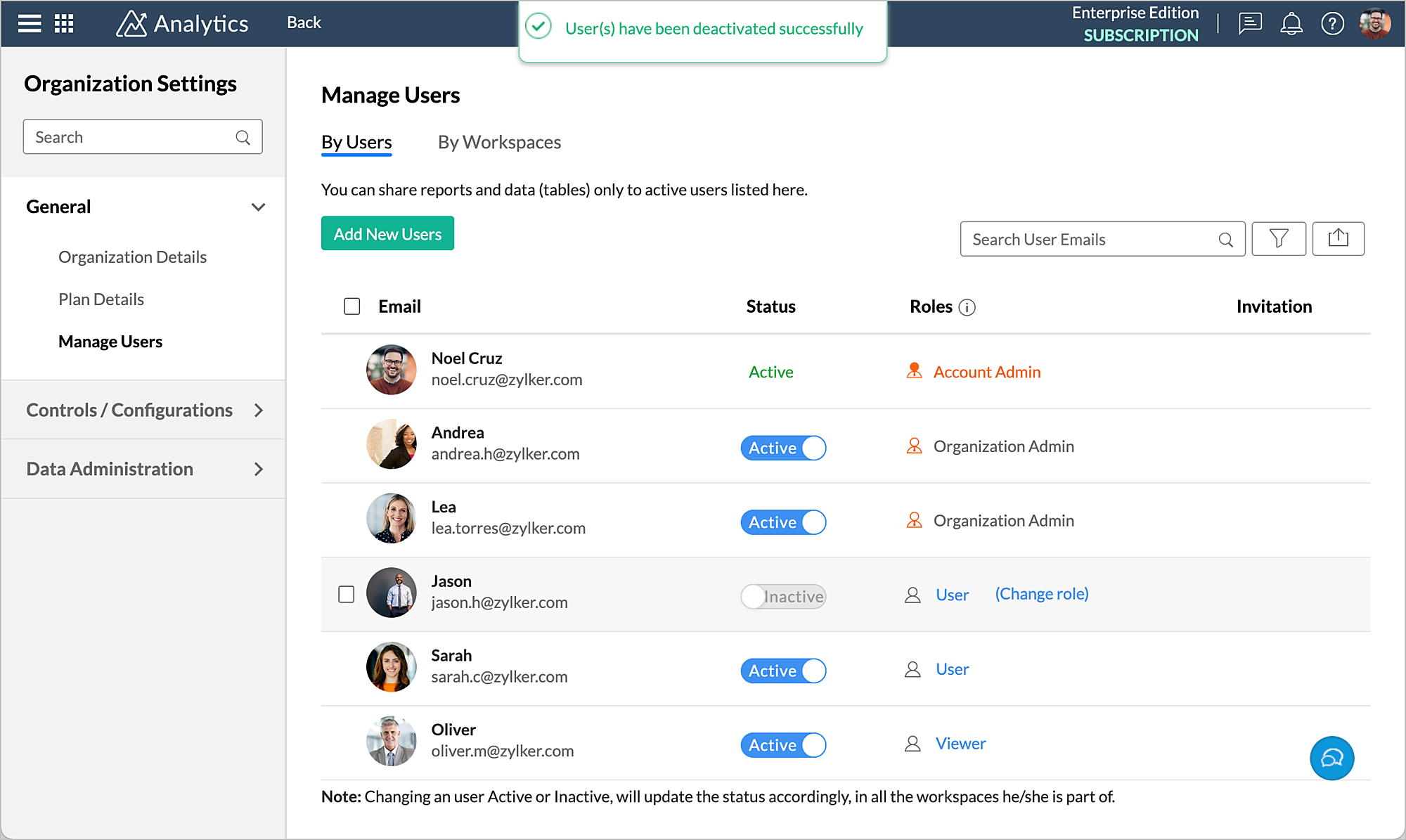The image size is (1406, 840).
Task: Expand Controls / Configurations section
Action: [x=258, y=411]
